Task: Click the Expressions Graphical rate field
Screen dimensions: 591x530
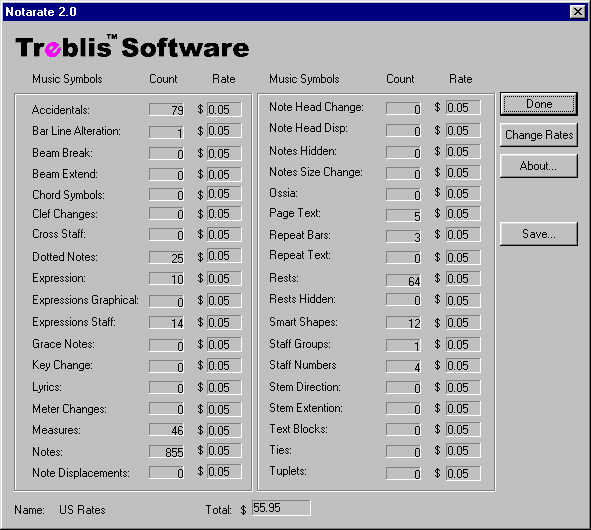Action: coord(224,301)
